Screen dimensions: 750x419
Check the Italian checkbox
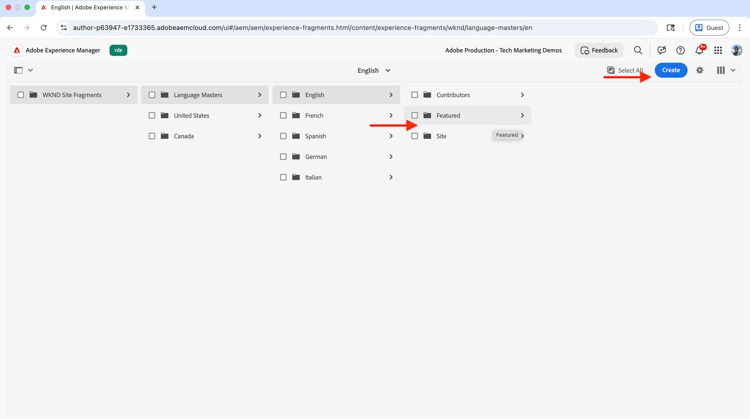coord(283,177)
